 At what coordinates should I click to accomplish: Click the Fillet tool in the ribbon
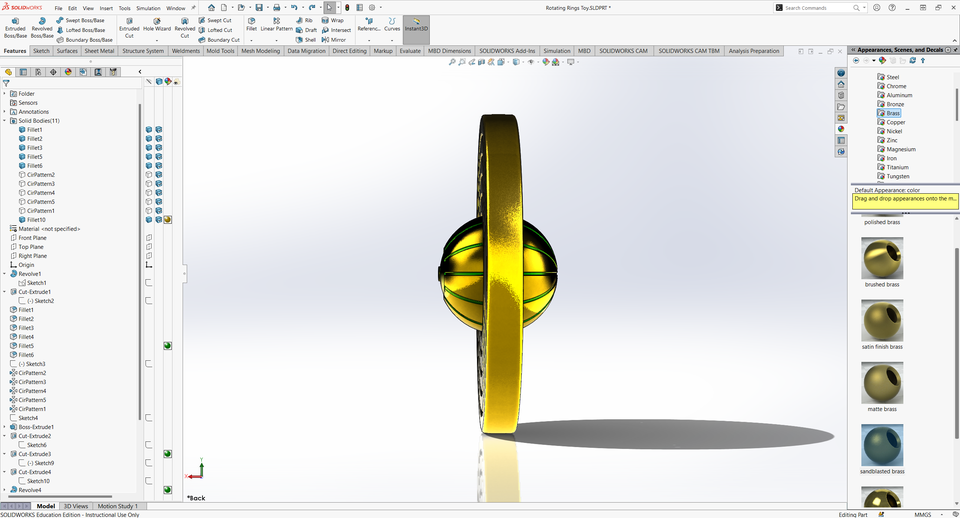(x=252, y=24)
